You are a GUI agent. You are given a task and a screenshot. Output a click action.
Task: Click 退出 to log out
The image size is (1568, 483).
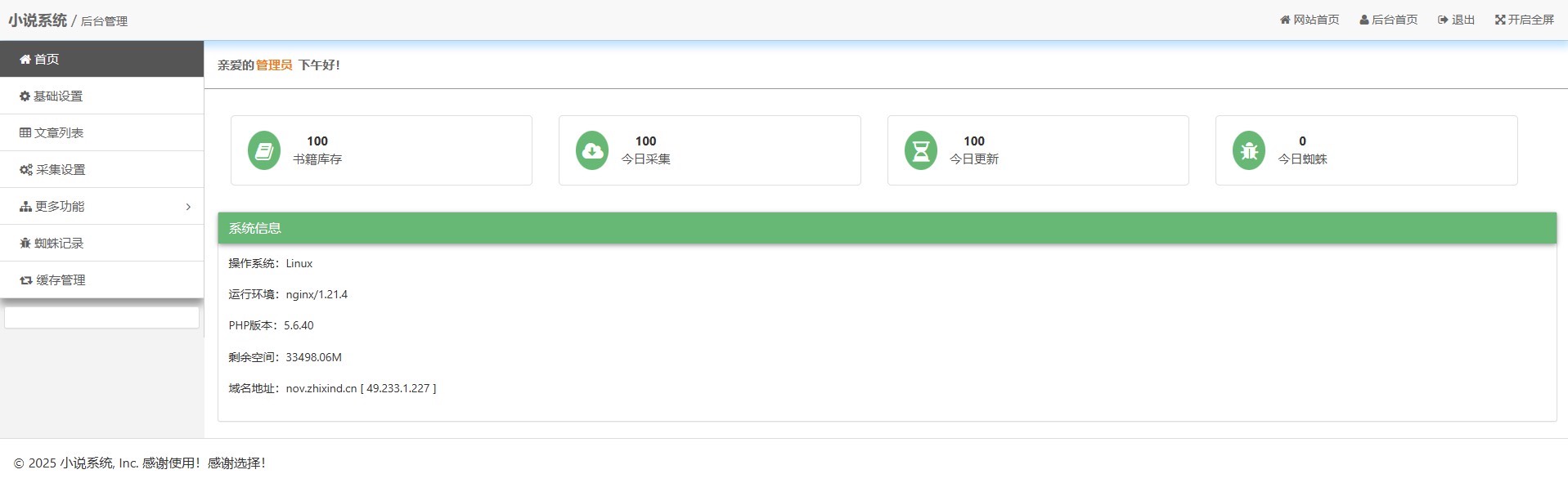(1457, 20)
